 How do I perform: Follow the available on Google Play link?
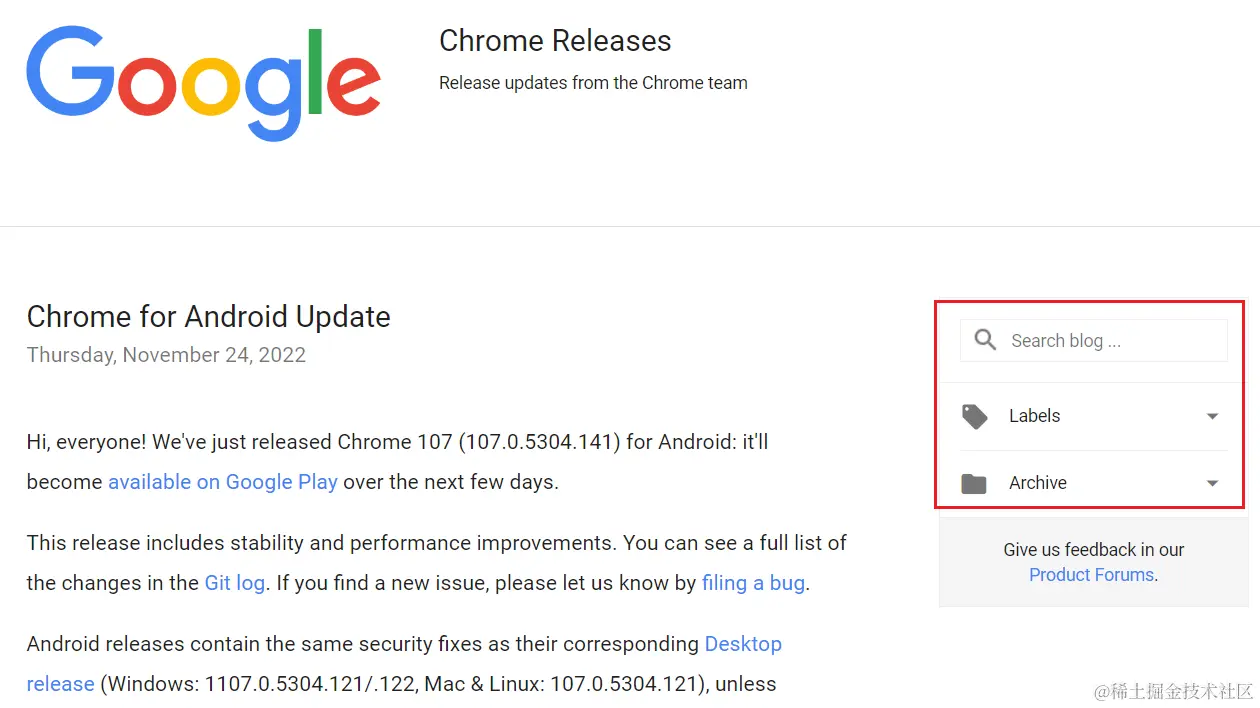(223, 482)
